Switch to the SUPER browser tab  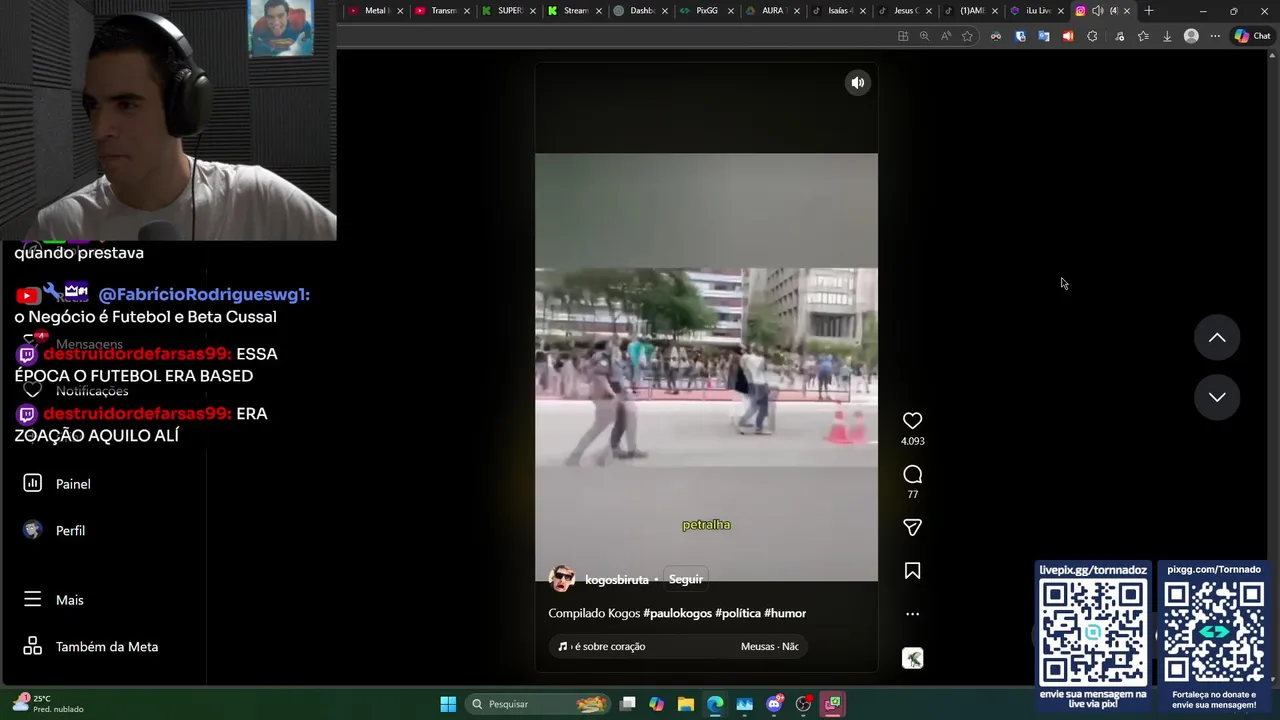click(x=508, y=11)
